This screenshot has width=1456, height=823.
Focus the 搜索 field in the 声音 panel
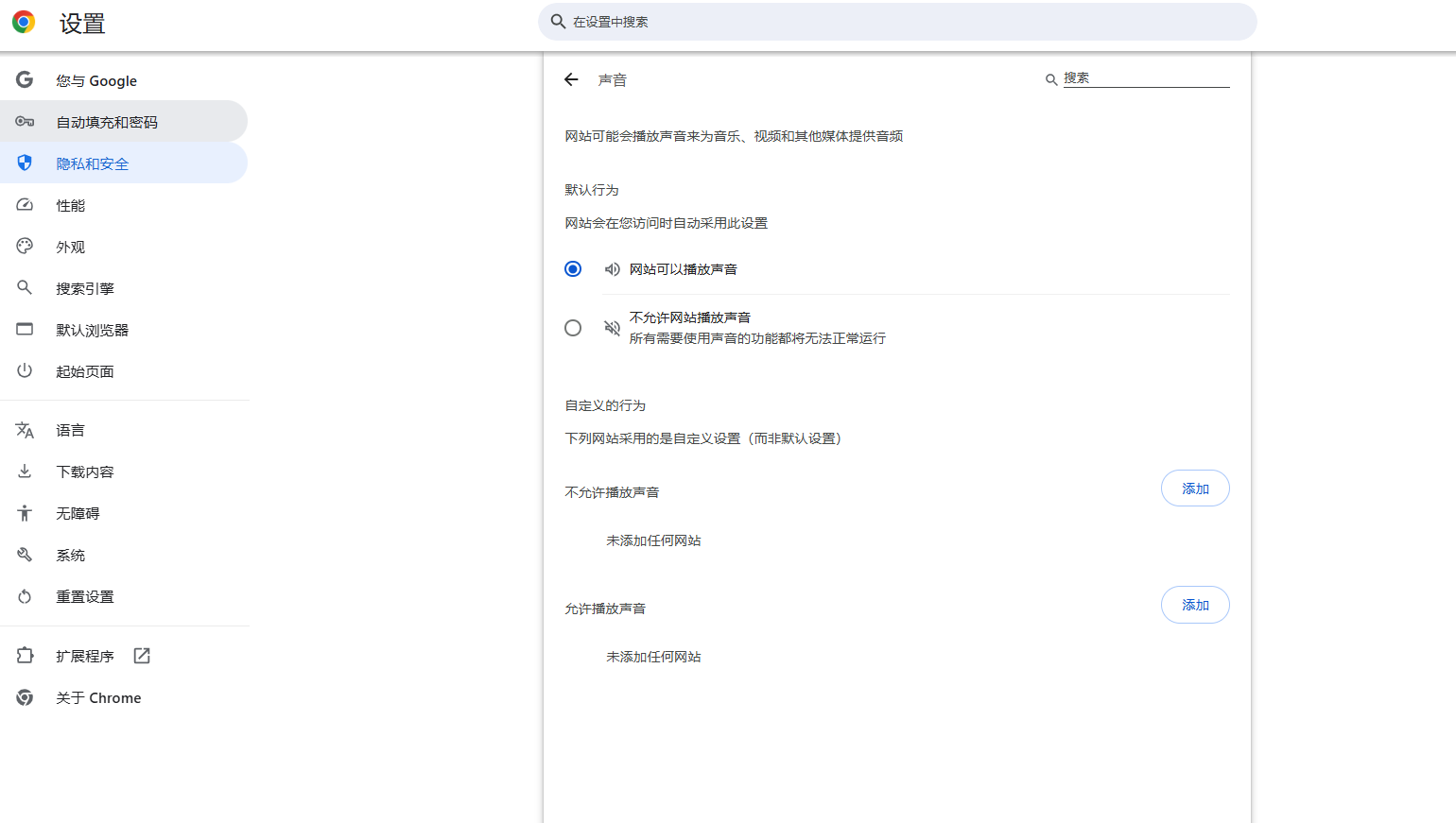pyautogui.click(x=1146, y=78)
